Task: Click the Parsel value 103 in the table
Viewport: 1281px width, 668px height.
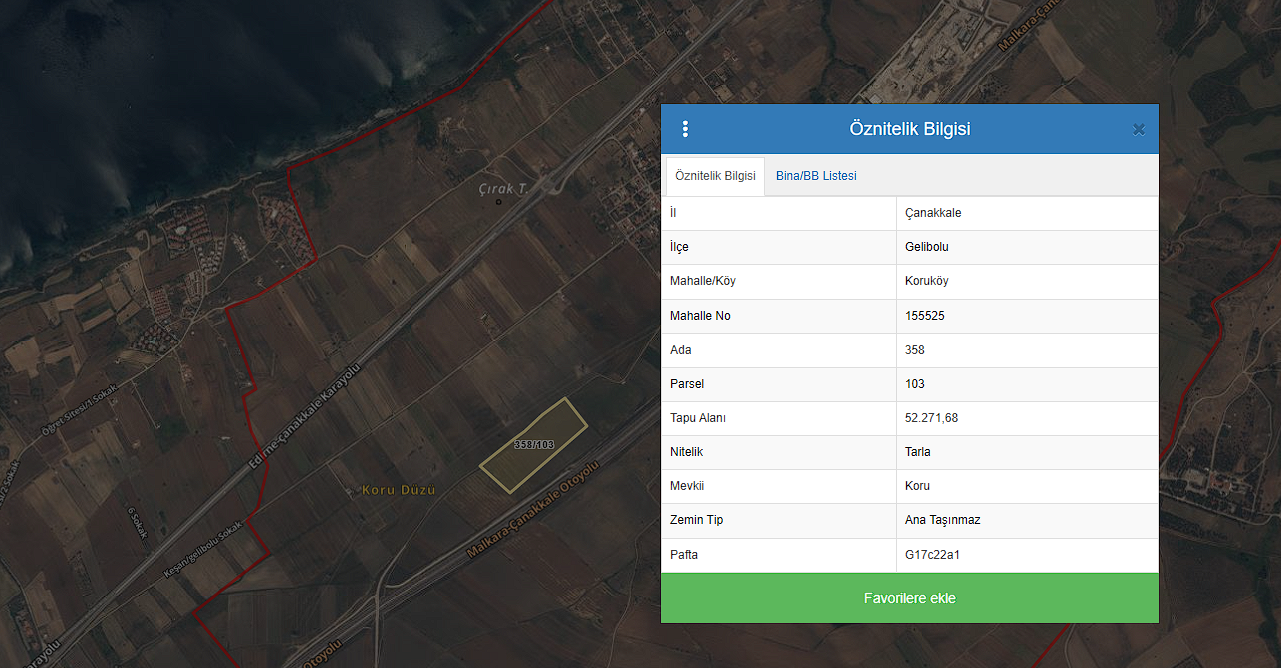Action: click(x=915, y=384)
